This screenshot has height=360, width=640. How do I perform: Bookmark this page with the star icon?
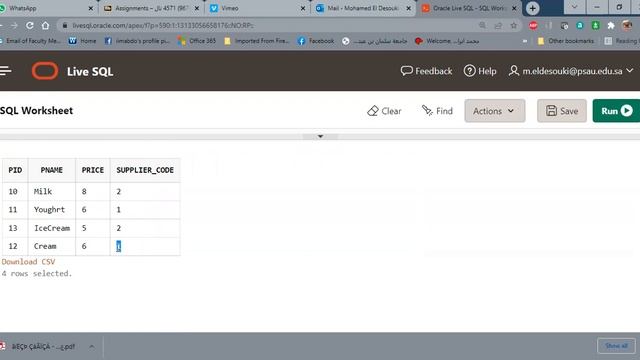click(513, 25)
